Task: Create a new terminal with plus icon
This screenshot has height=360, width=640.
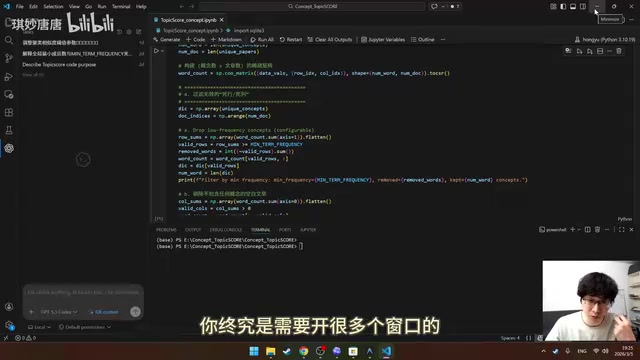Action: (572, 230)
